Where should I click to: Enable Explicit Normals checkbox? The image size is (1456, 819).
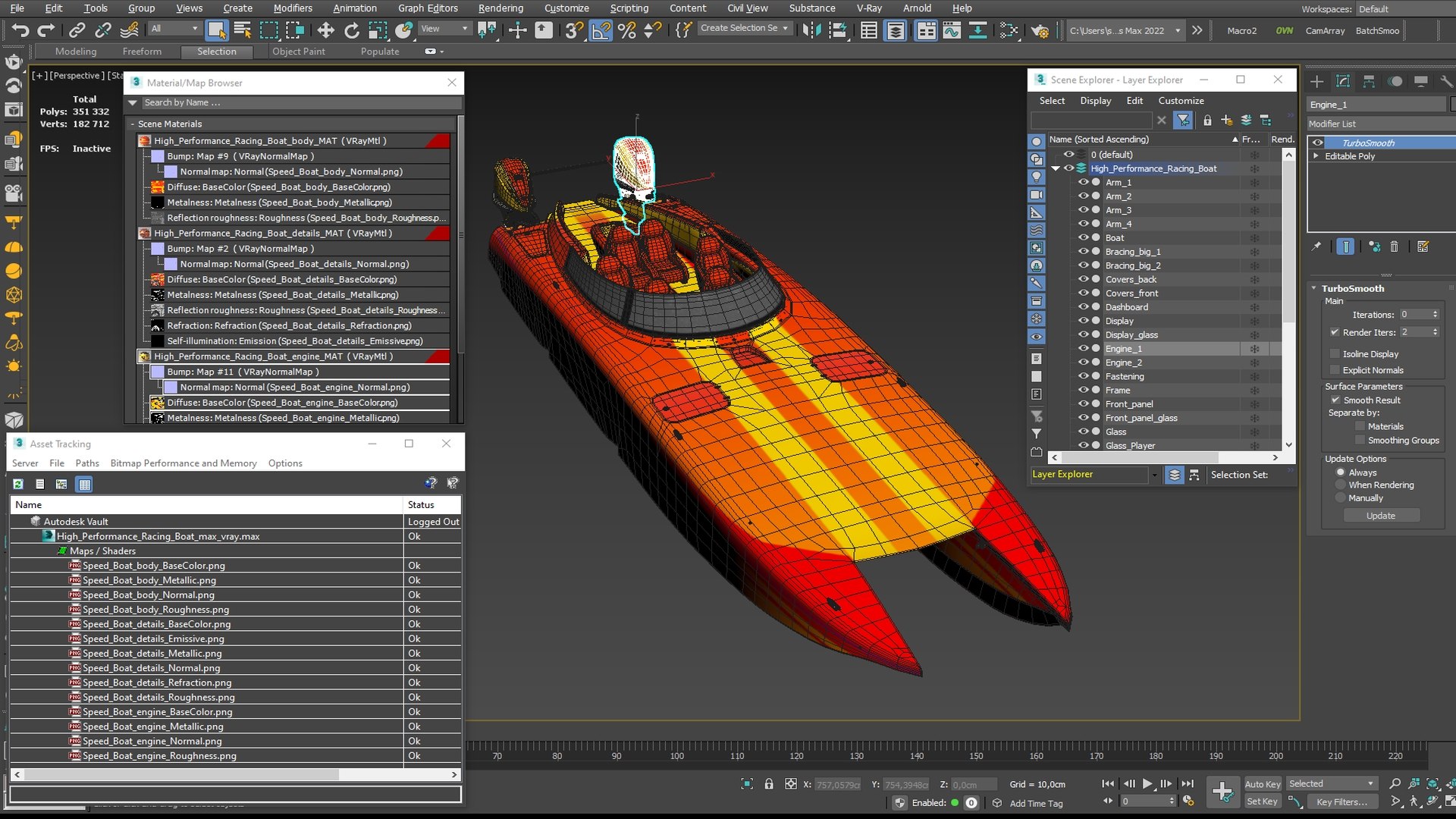[x=1335, y=370]
